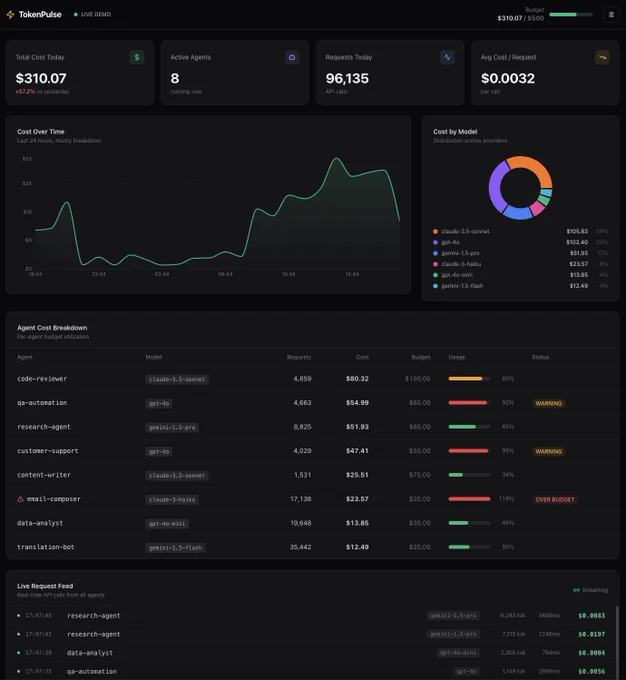The image size is (626, 680).
Task: Click the streaming indicator icon in Live Feed
Action: pos(576,590)
